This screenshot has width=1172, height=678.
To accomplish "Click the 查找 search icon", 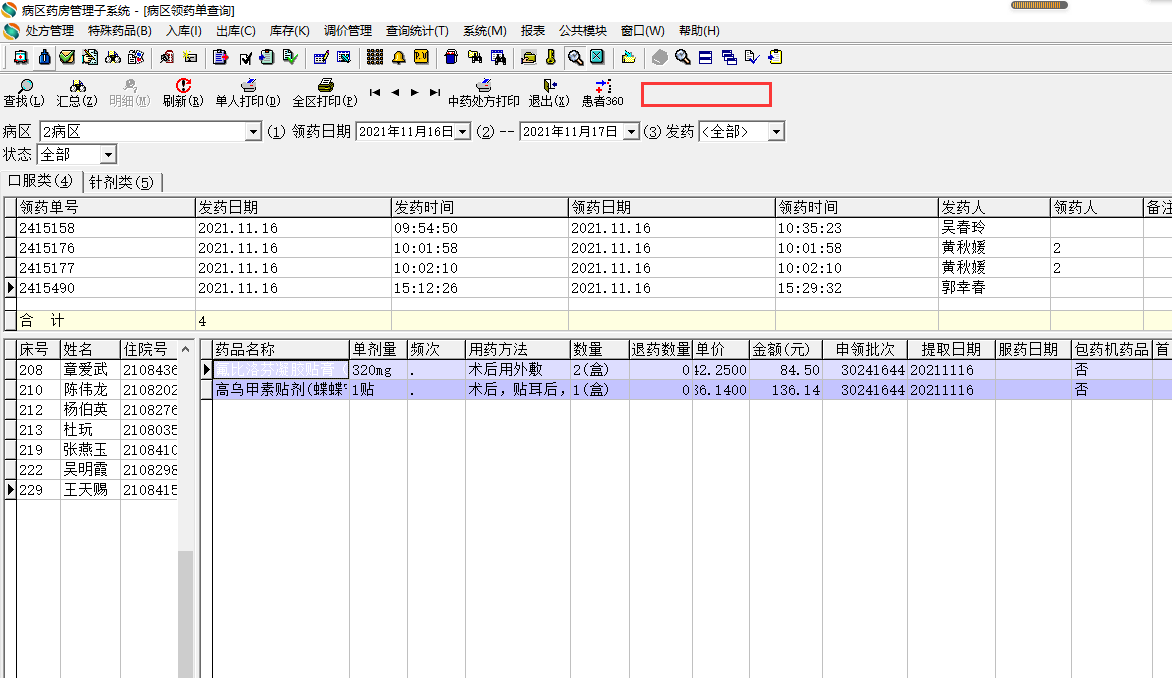I will [24, 87].
